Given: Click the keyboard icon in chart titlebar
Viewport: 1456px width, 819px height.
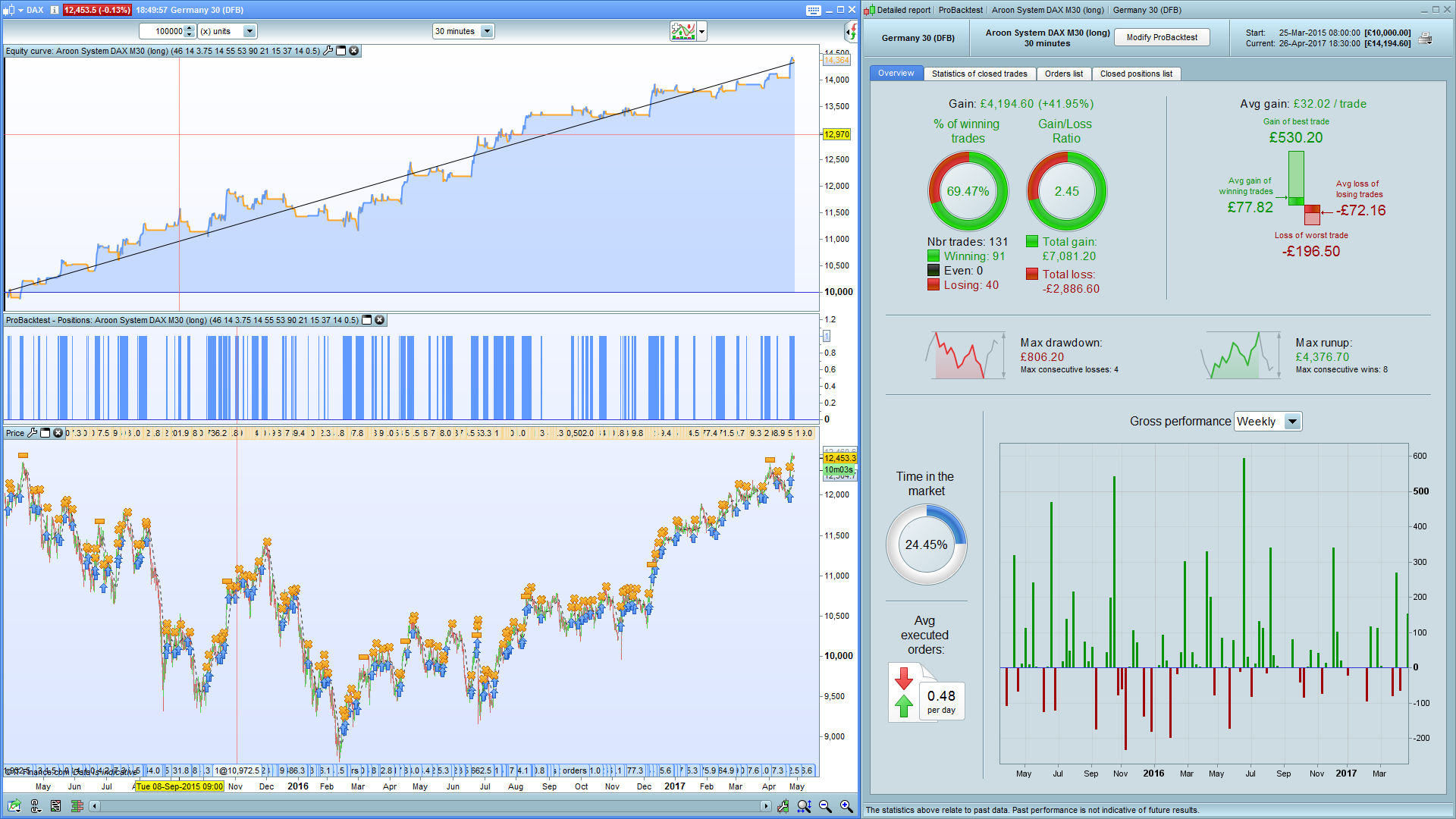Looking at the screenshot, I should (813, 10).
